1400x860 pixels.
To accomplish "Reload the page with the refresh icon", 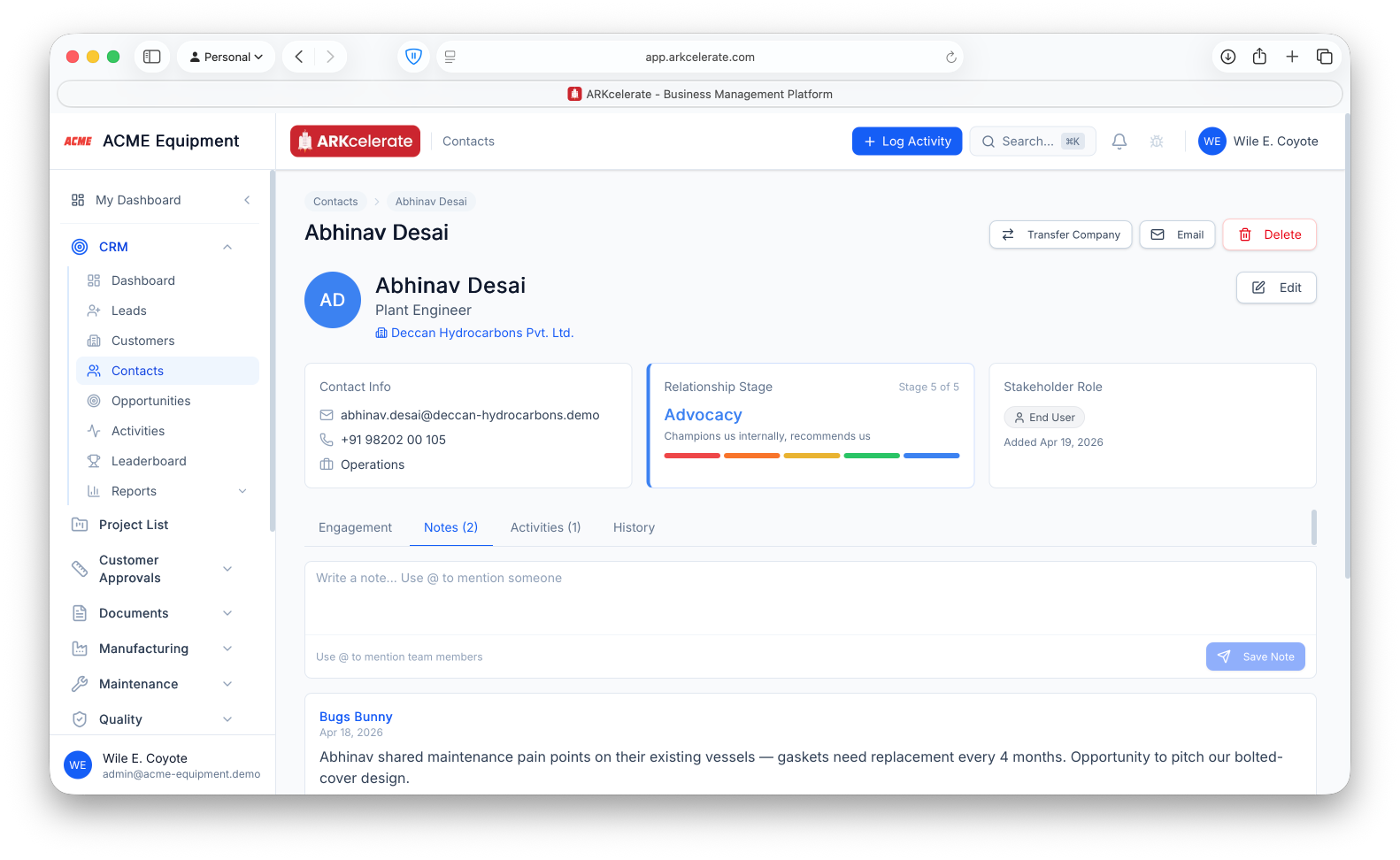I will pos(951,58).
